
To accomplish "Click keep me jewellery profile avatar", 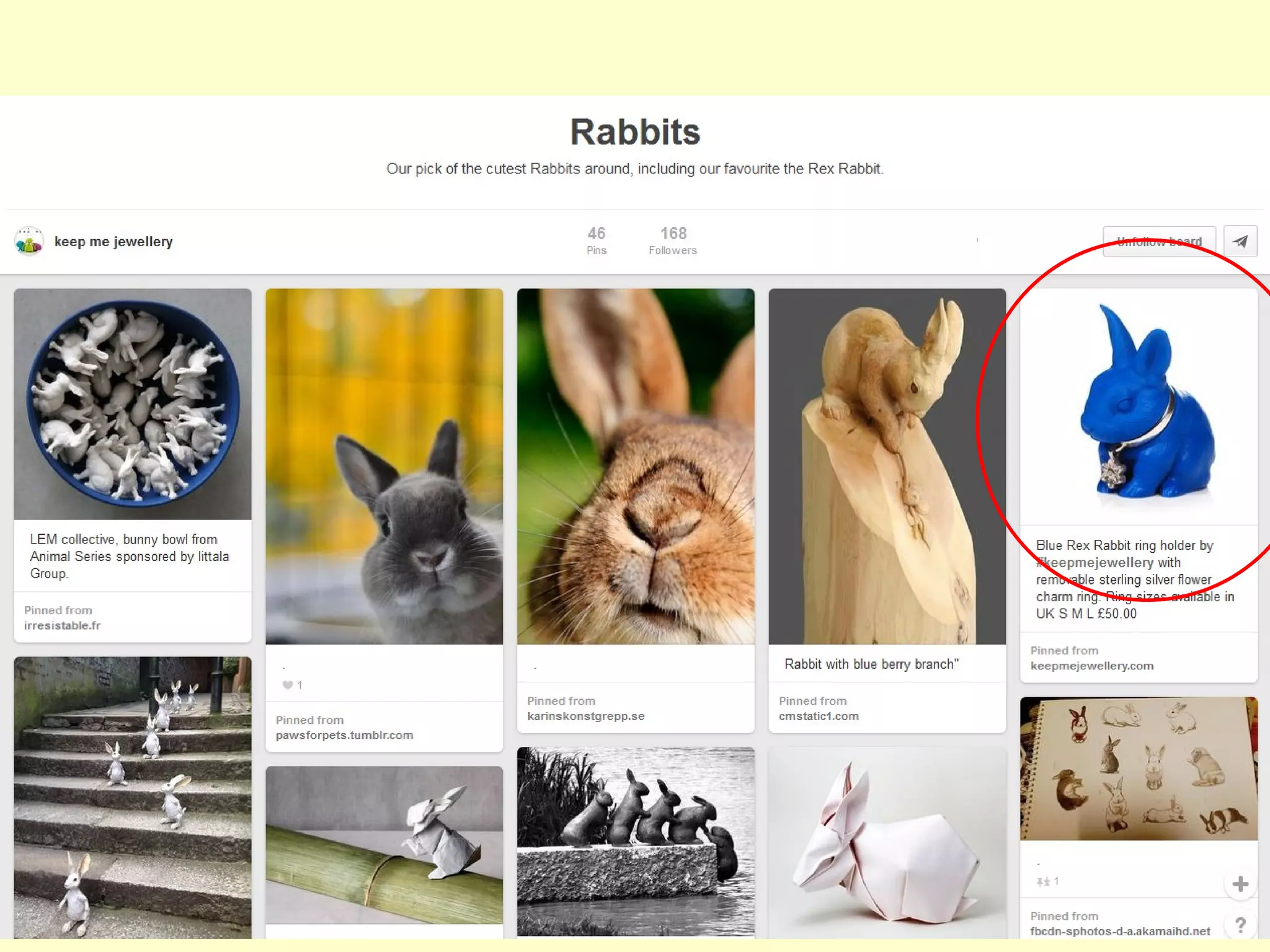I will tap(29, 241).
